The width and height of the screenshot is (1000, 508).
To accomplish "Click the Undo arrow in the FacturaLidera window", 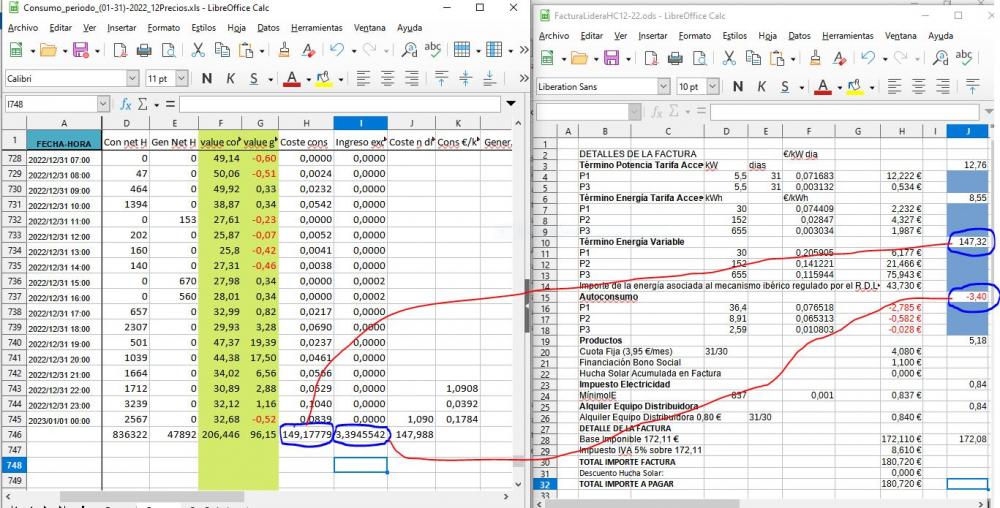I will point(868,58).
